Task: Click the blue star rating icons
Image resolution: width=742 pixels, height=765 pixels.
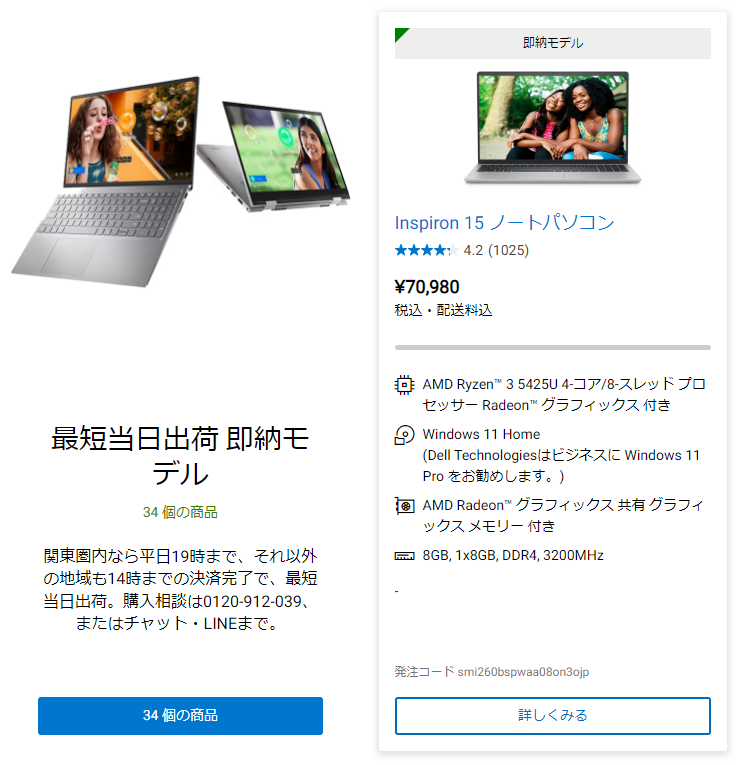Action: 426,250
